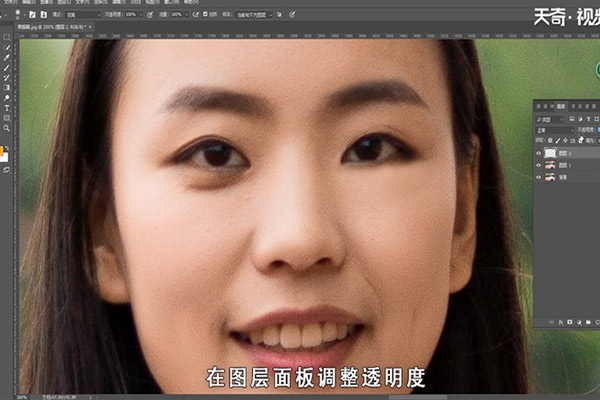Select the Brush tool in toolbar
The height and width of the screenshot is (400, 600).
point(7,68)
